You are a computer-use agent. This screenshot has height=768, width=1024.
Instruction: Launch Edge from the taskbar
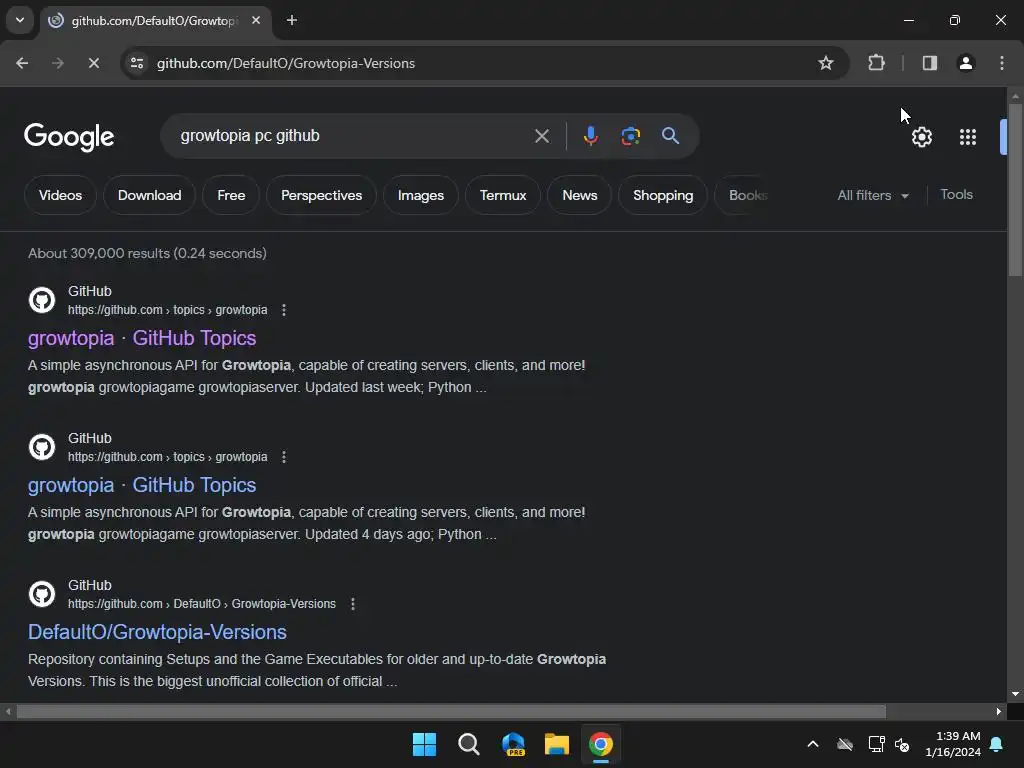[x=513, y=744]
